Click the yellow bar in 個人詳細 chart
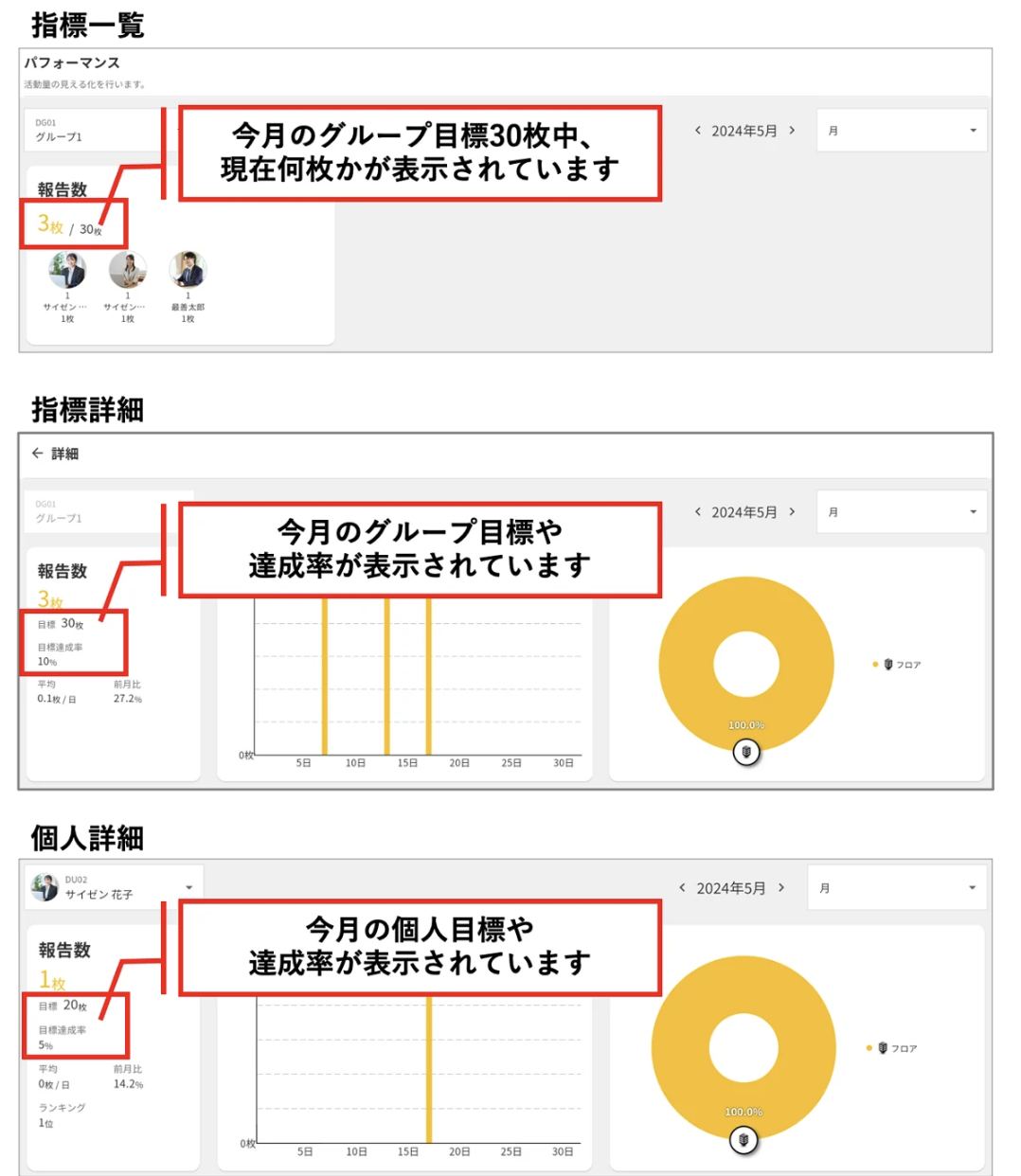Viewport: 1021px width, 1176px height. [x=429, y=1070]
